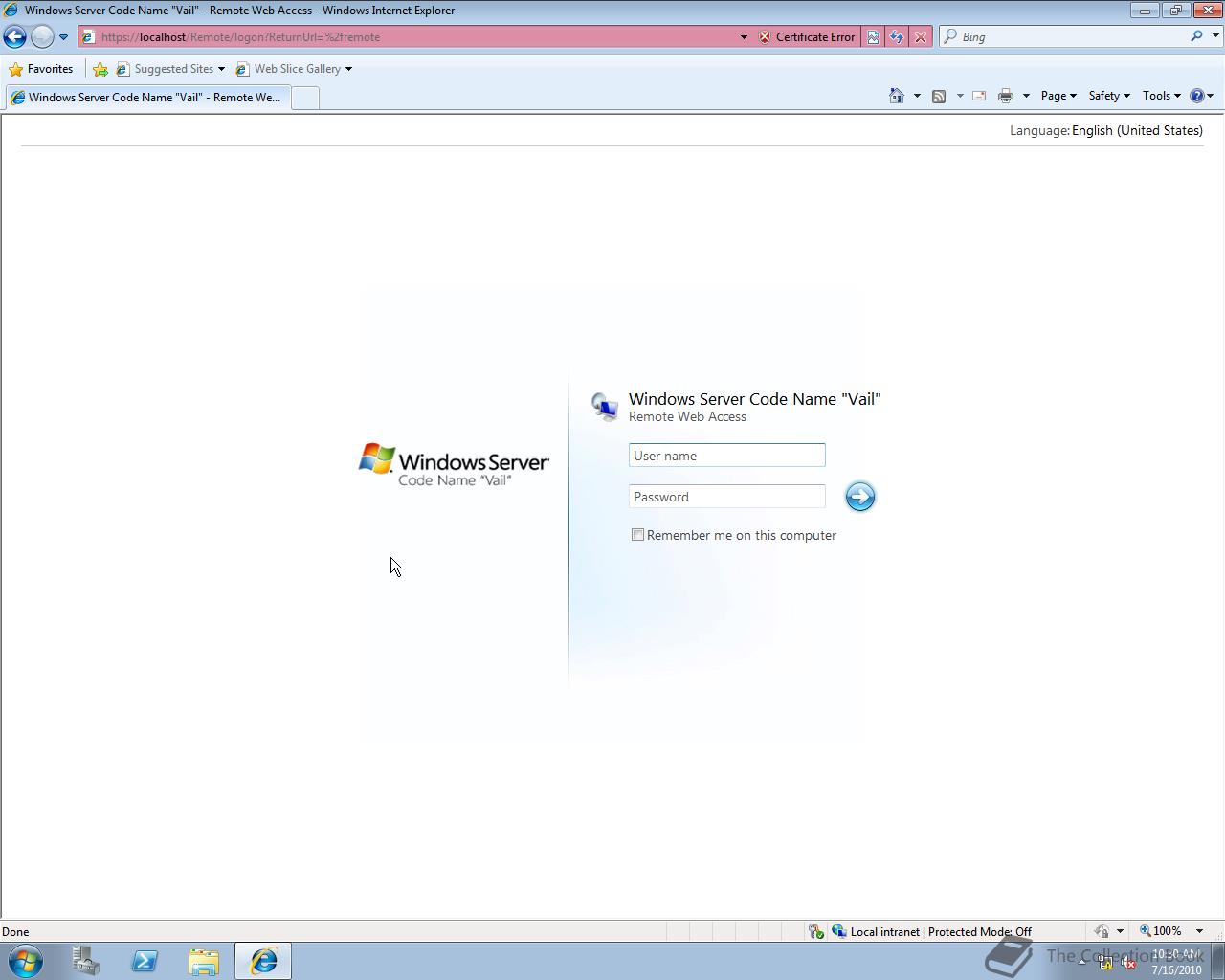Click Local intranet Protected Mode status text
Viewport: 1225px width, 980px height.
[x=941, y=931]
